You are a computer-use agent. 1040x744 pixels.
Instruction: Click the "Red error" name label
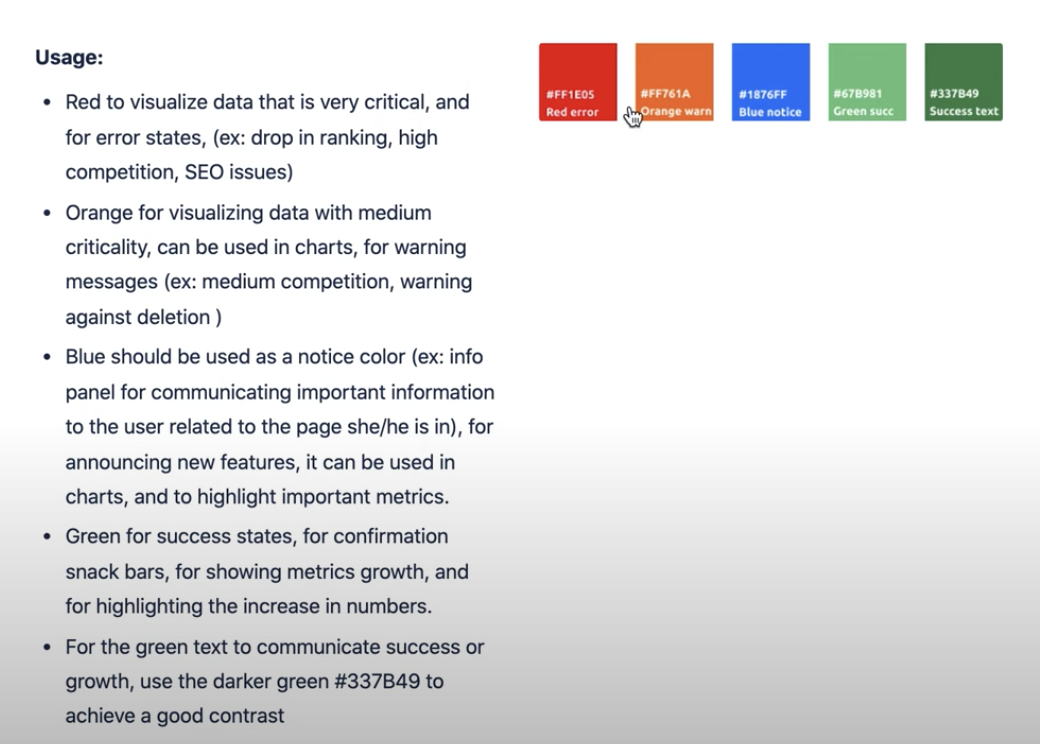[572, 112]
